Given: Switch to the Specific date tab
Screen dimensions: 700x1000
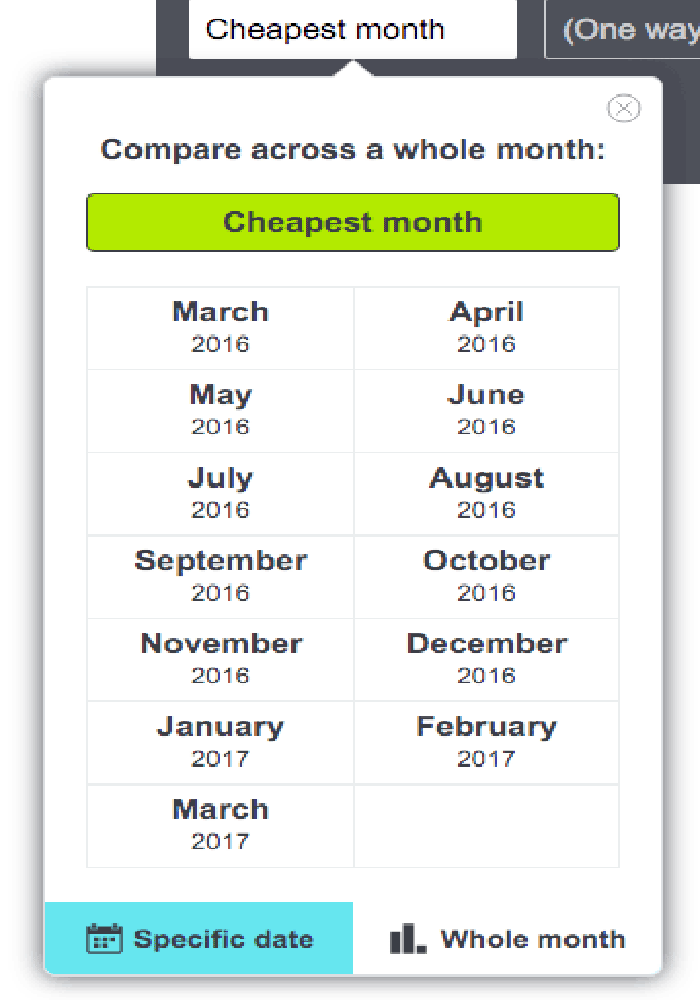Looking at the screenshot, I should tap(199, 938).
